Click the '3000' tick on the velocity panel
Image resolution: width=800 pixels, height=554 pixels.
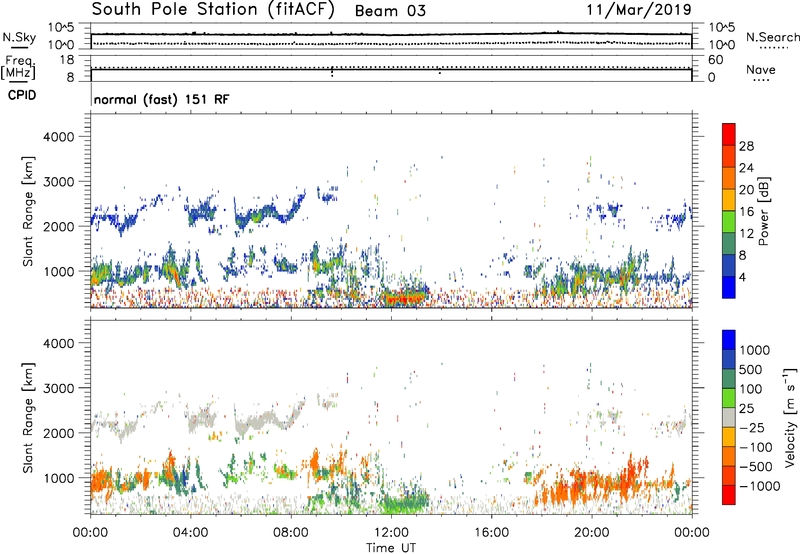58,388
